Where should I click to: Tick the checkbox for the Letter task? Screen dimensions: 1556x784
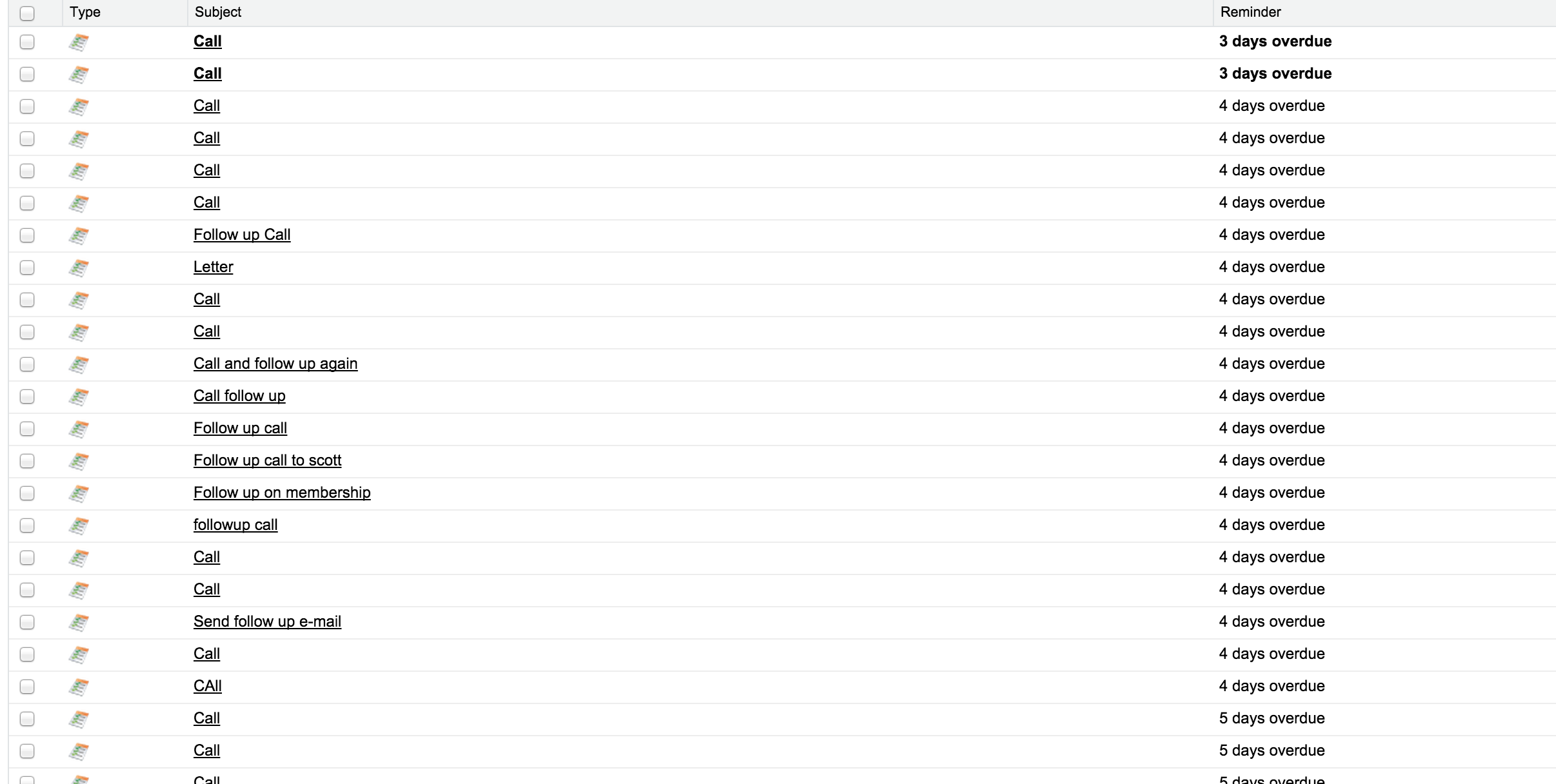(27, 268)
